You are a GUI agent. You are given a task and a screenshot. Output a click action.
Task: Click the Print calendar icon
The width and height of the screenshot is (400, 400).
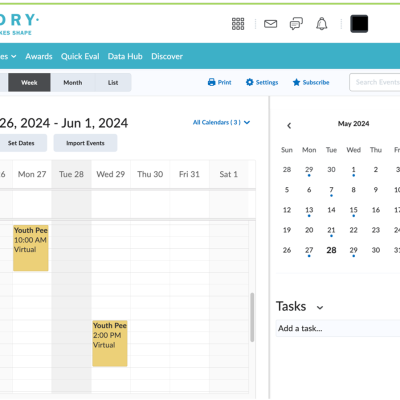click(211, 82)
